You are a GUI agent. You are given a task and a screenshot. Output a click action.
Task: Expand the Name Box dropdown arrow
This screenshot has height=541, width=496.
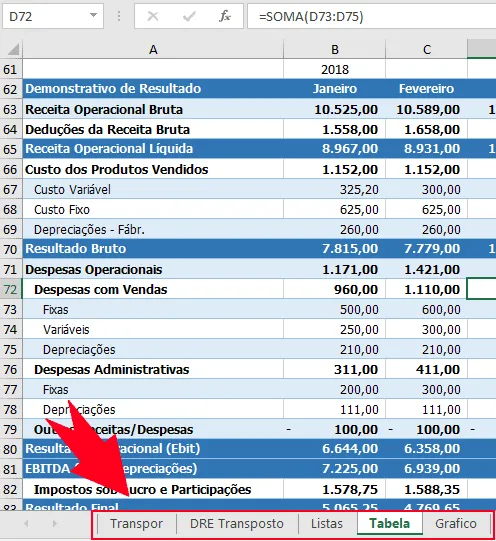click(93, 16)
